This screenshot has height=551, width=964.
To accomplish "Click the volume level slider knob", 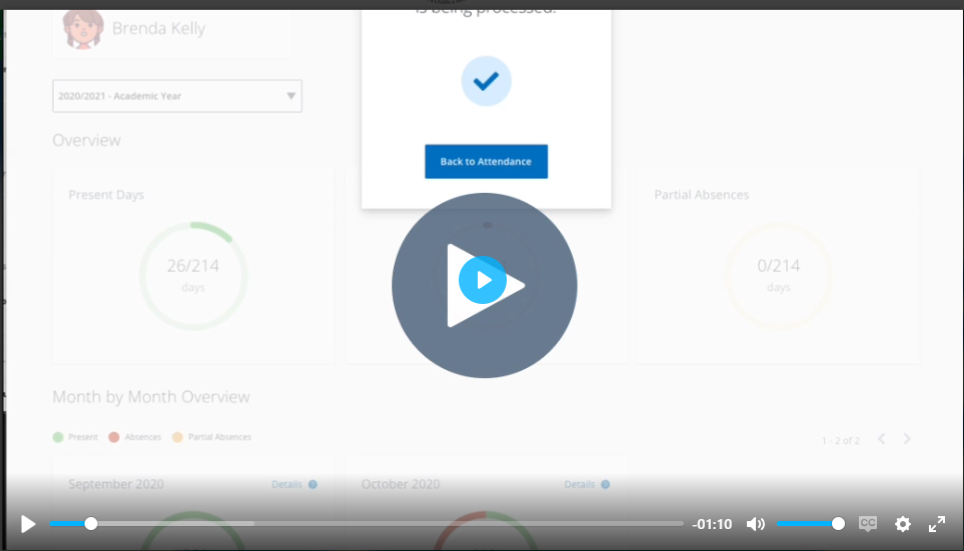I will click(x=838, y=523).
